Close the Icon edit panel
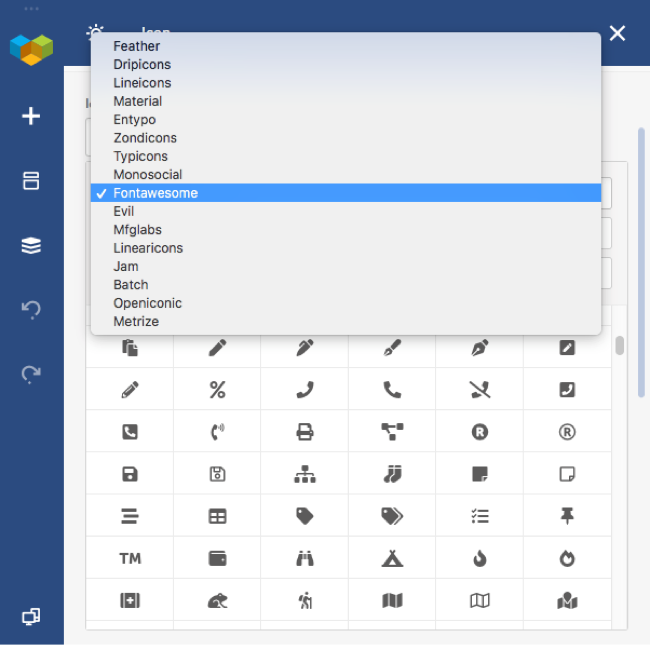The image size is (650, 645). [617, 33]
